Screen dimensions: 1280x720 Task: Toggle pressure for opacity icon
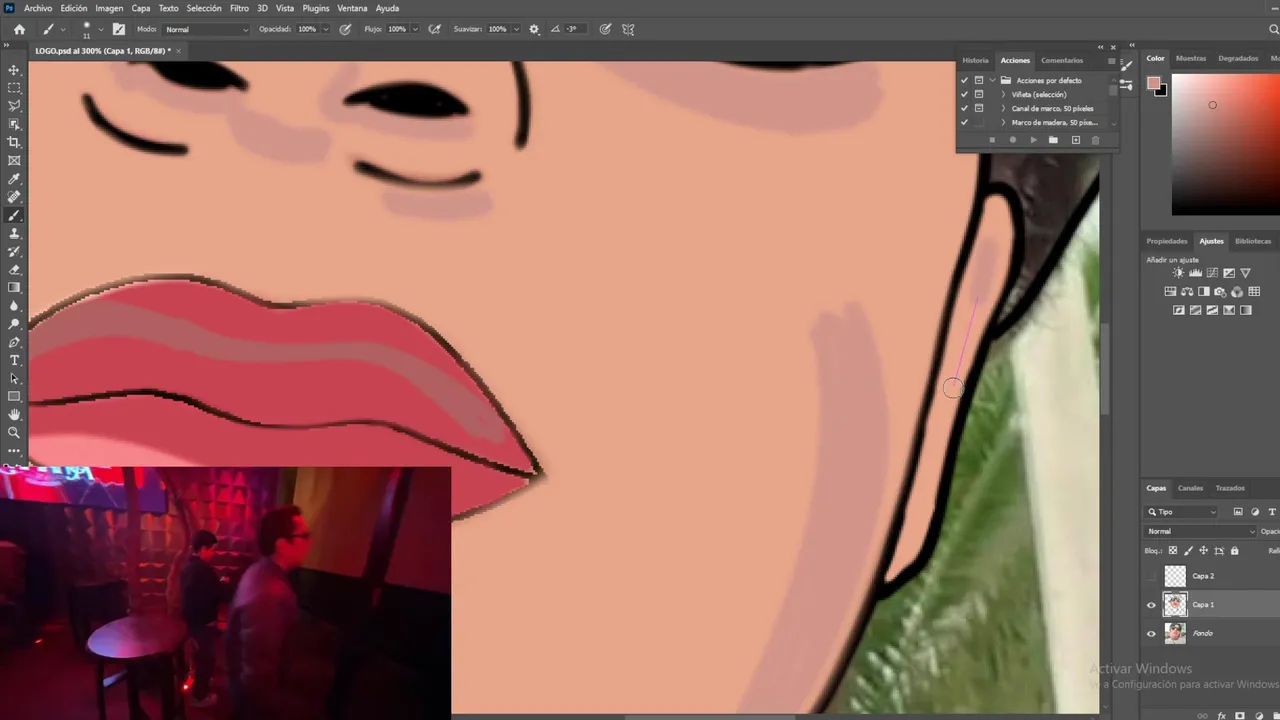coord(345,29)
